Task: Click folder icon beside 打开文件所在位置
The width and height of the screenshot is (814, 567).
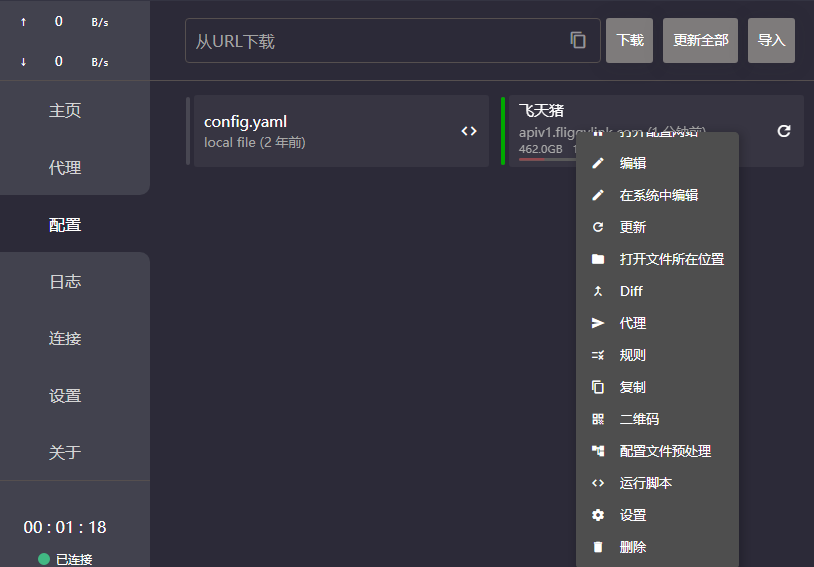Action: tap(598, 259)
